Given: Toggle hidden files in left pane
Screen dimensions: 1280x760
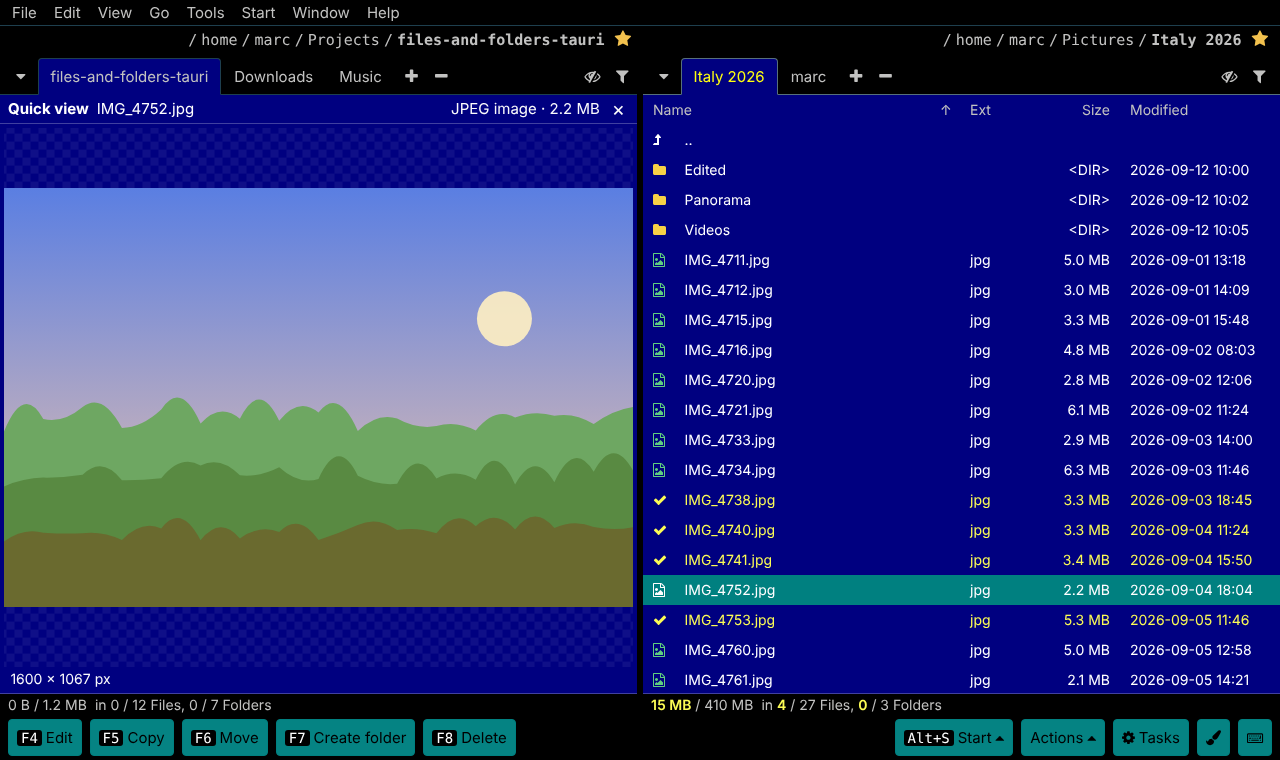Looking at the screenshot, I should (593, 76).
